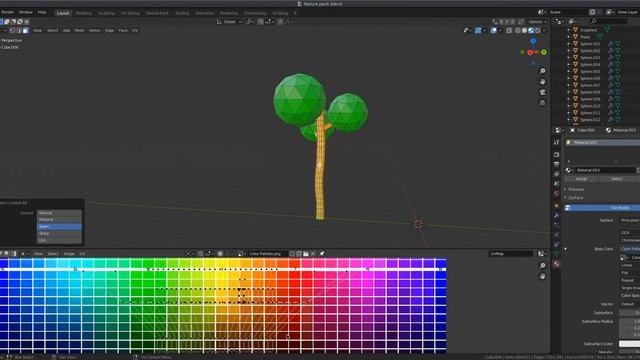Enable rendered viewport shading
The width and height of the screenshot is (640, 360).
tap(538, 30)
